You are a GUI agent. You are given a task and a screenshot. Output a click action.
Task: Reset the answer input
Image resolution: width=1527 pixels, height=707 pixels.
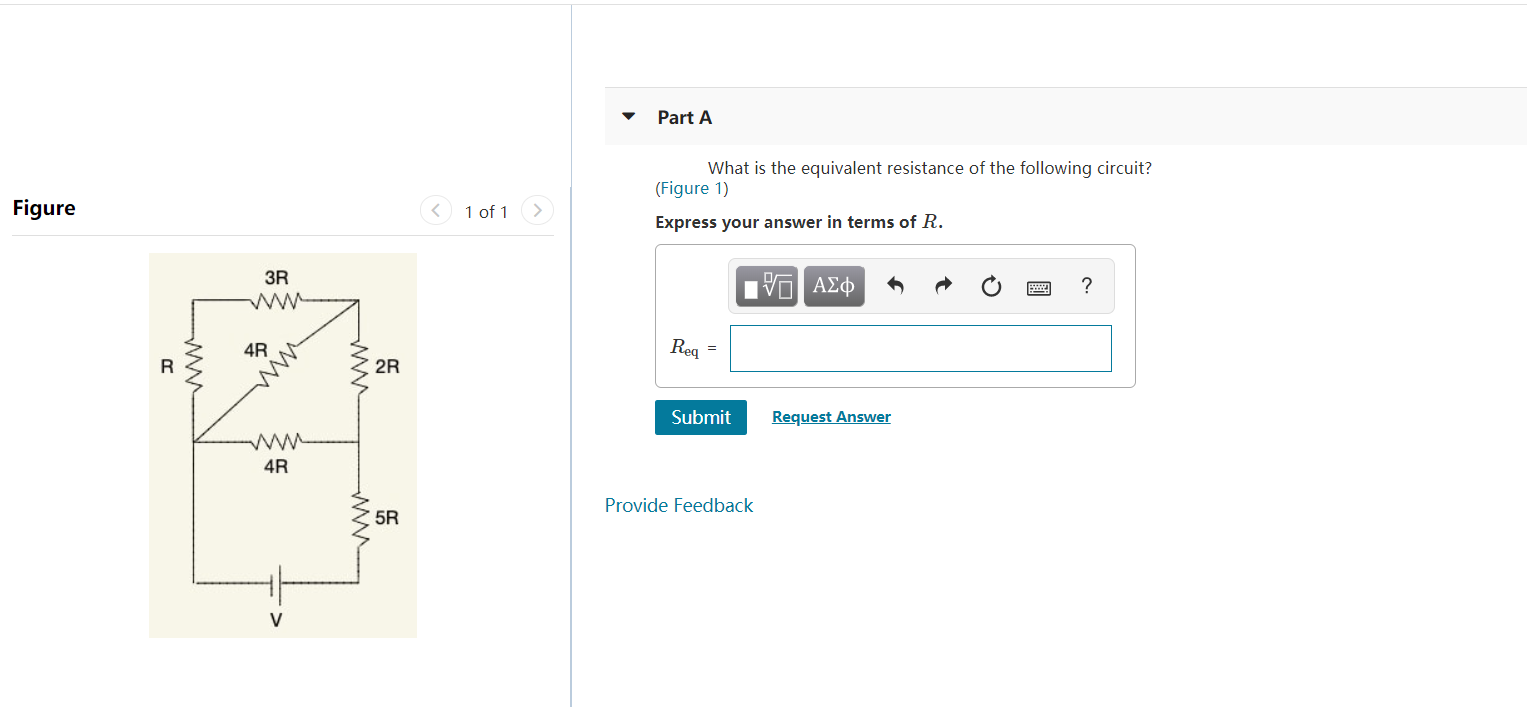(991, 286)
